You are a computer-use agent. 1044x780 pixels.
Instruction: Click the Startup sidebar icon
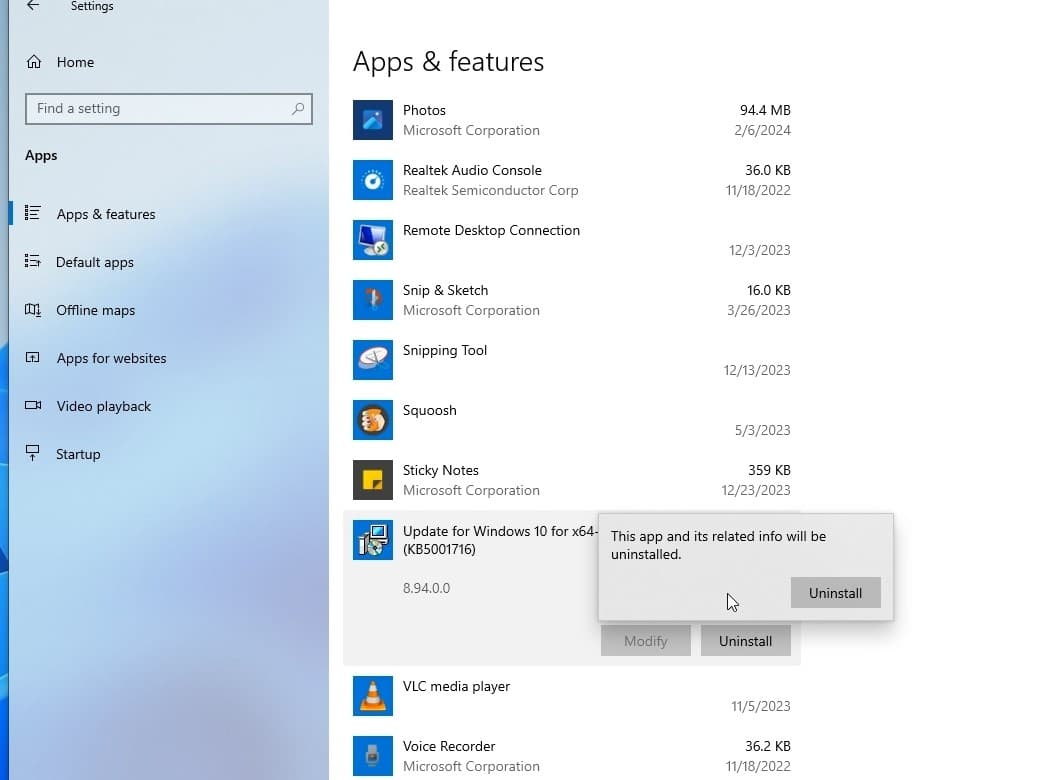pyautogui.click(x=33, y=453)
